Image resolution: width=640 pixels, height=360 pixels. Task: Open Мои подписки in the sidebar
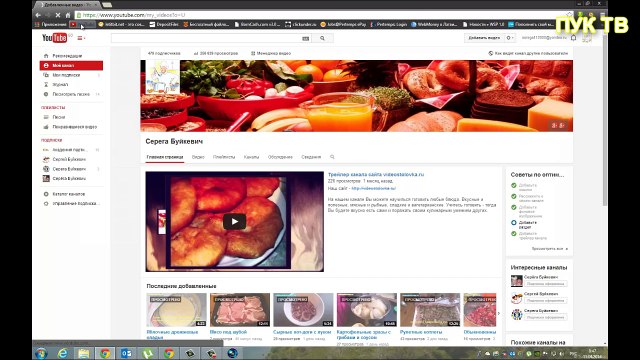click(66, 75)
